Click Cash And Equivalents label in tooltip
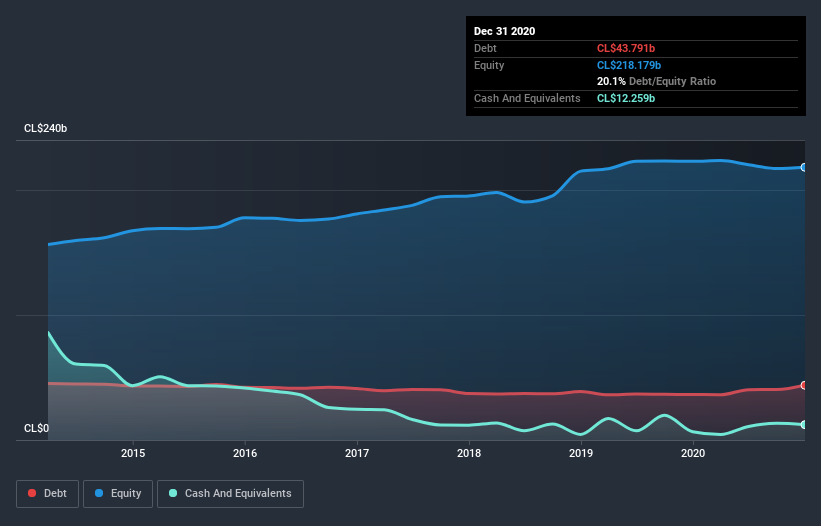Viewport: 821px width, 526px height. point(527,98)
